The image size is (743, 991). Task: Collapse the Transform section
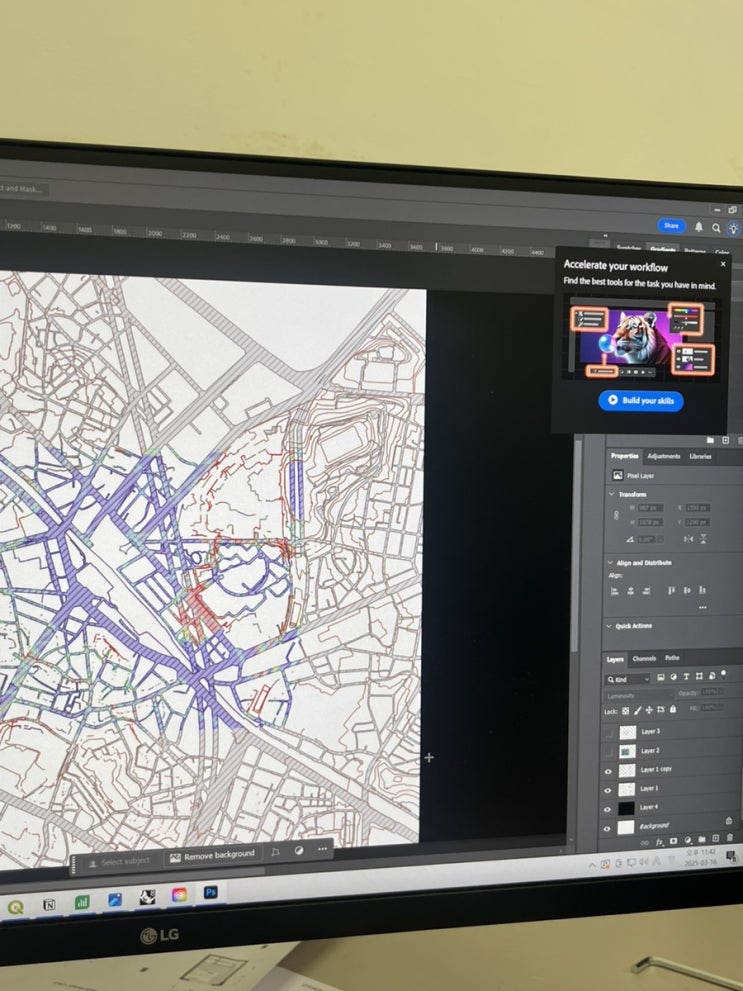tap(611, 494)
